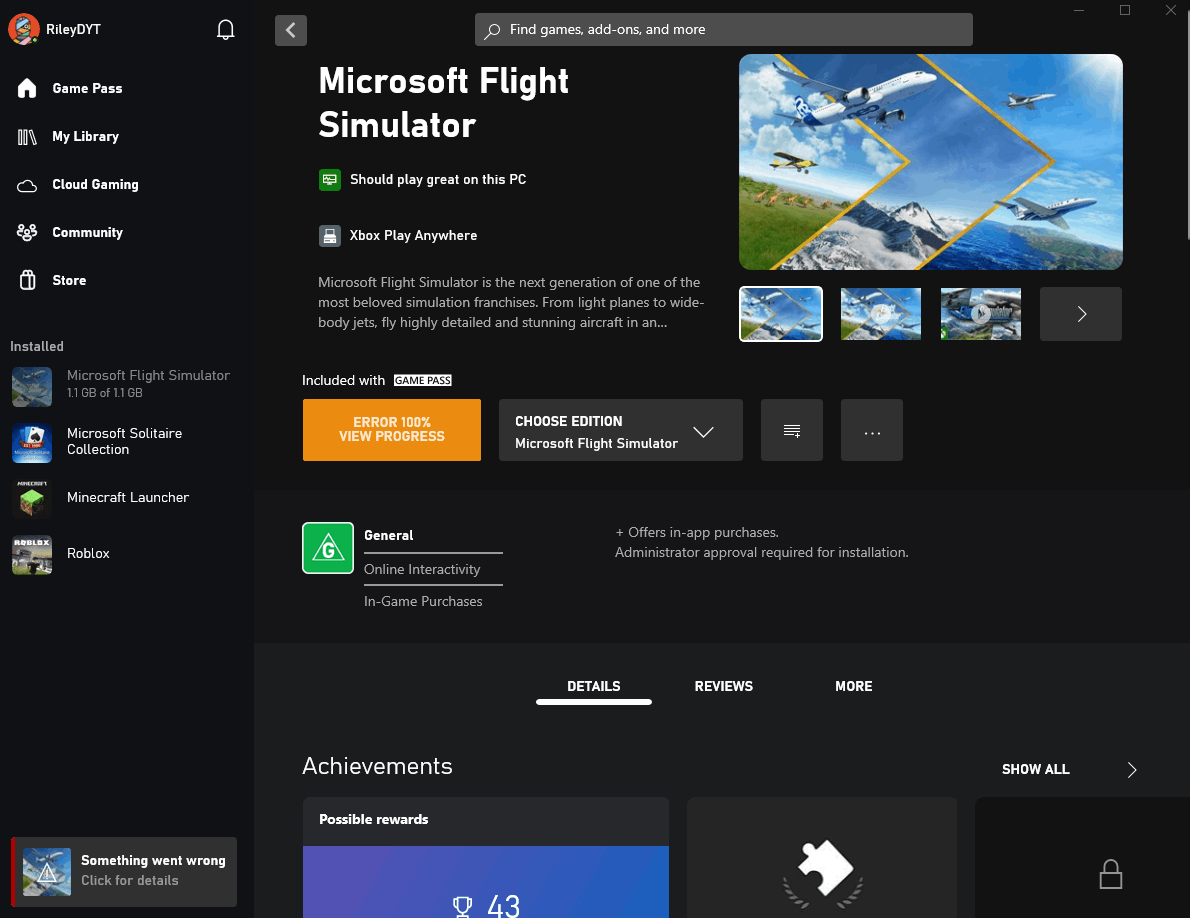Image resolution: width=1190 pixels, height=918 pixels.
Task: Select the second screenshot thumbnail
Action: 880,314
